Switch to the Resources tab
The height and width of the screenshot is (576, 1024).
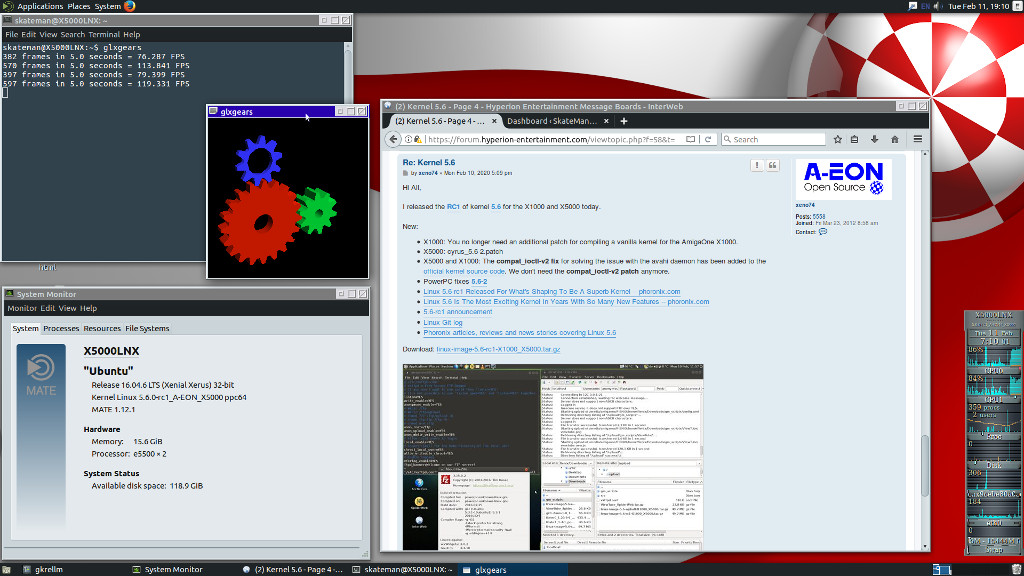click(102, 328)
